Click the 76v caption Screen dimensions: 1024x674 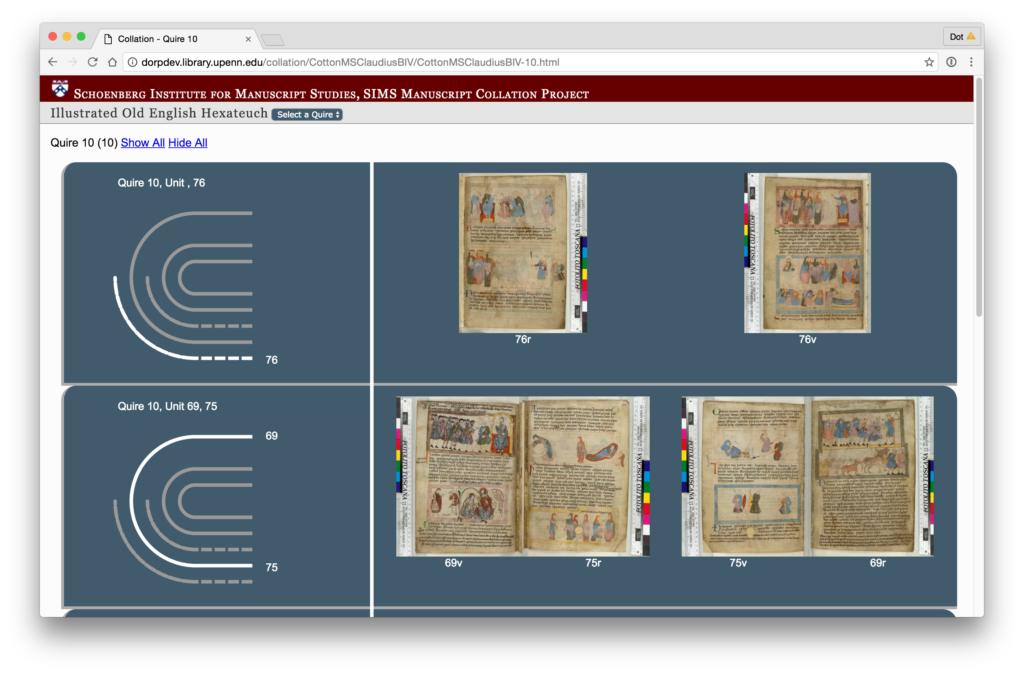tap(807, 340)
